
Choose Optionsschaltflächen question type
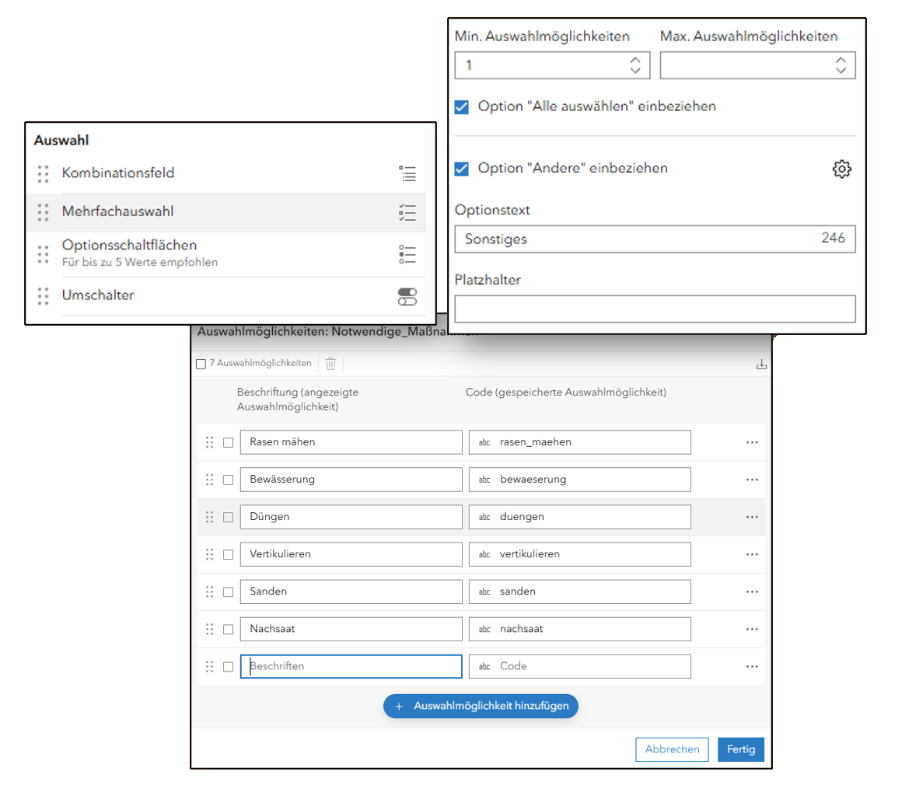pos(226,254)
